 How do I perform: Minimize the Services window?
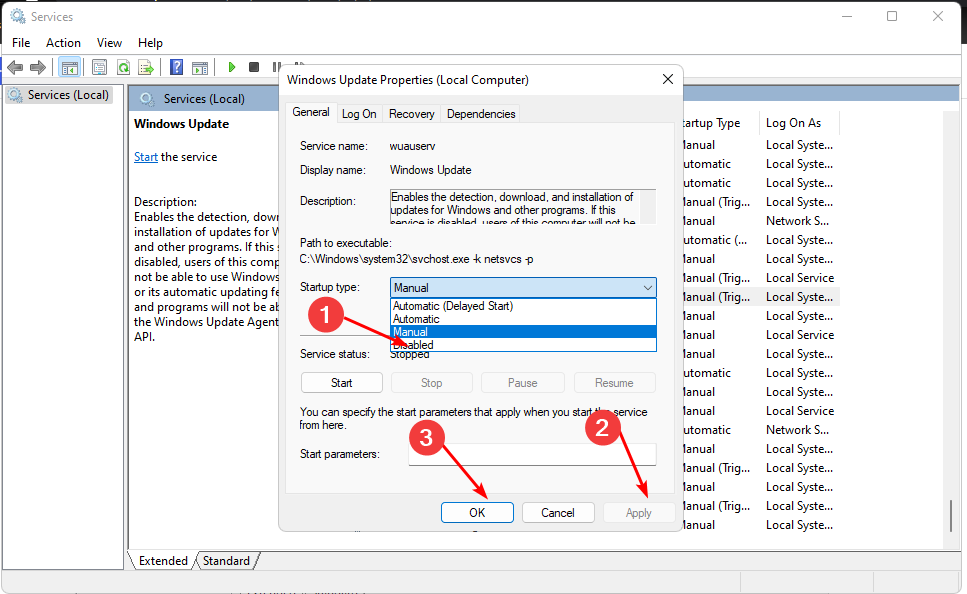tap(847, 16)
